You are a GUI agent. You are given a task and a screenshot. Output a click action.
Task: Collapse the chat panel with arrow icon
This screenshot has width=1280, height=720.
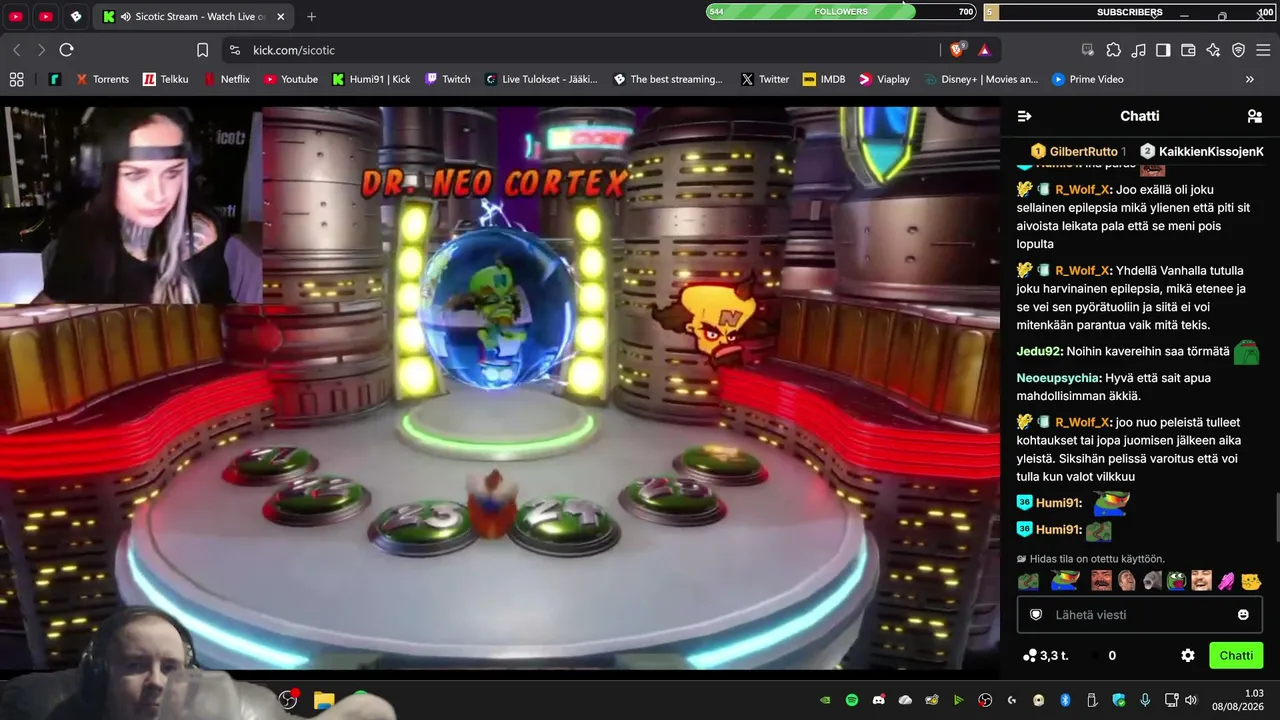point(1024,116)
